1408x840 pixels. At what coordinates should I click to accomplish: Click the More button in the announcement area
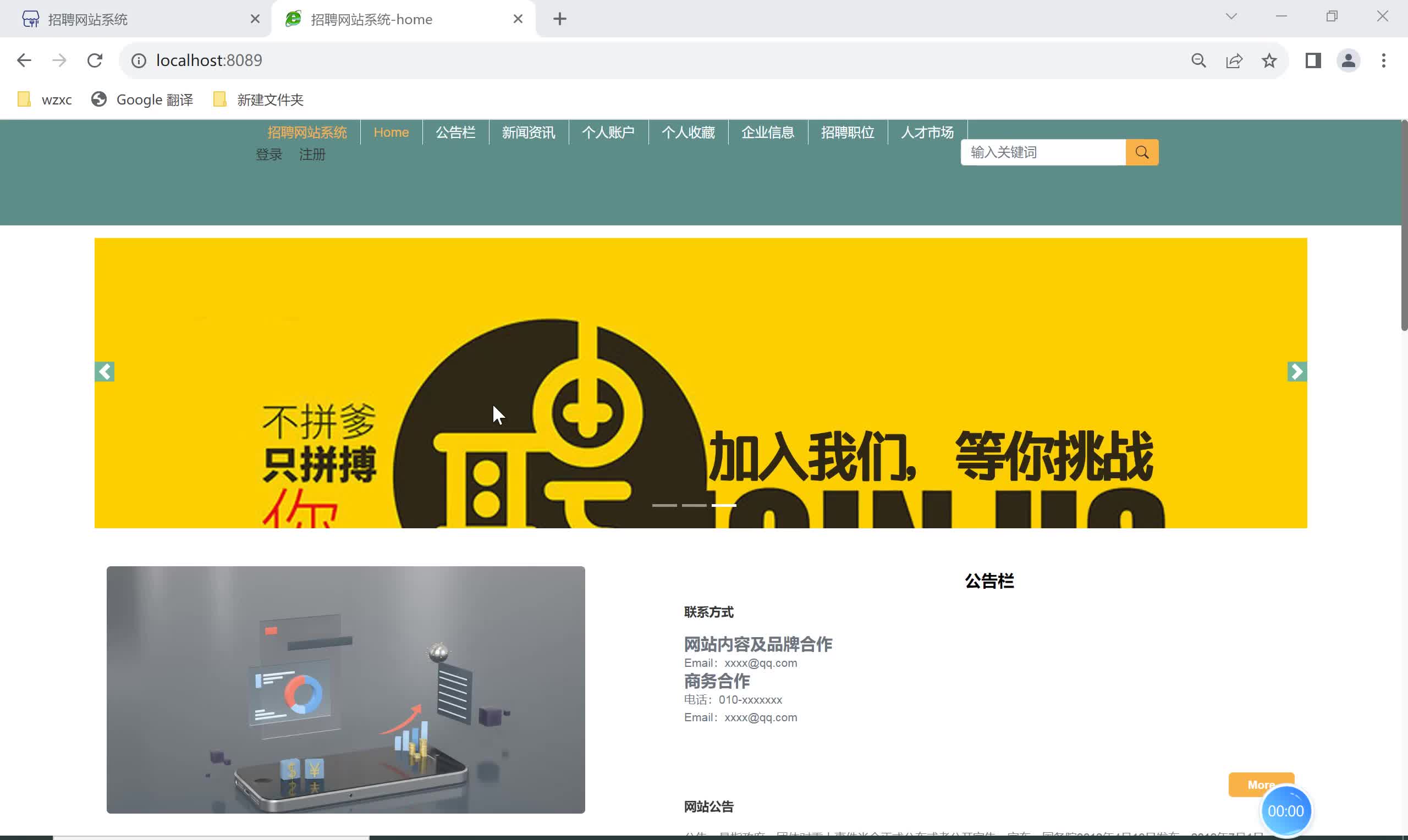1261,784
